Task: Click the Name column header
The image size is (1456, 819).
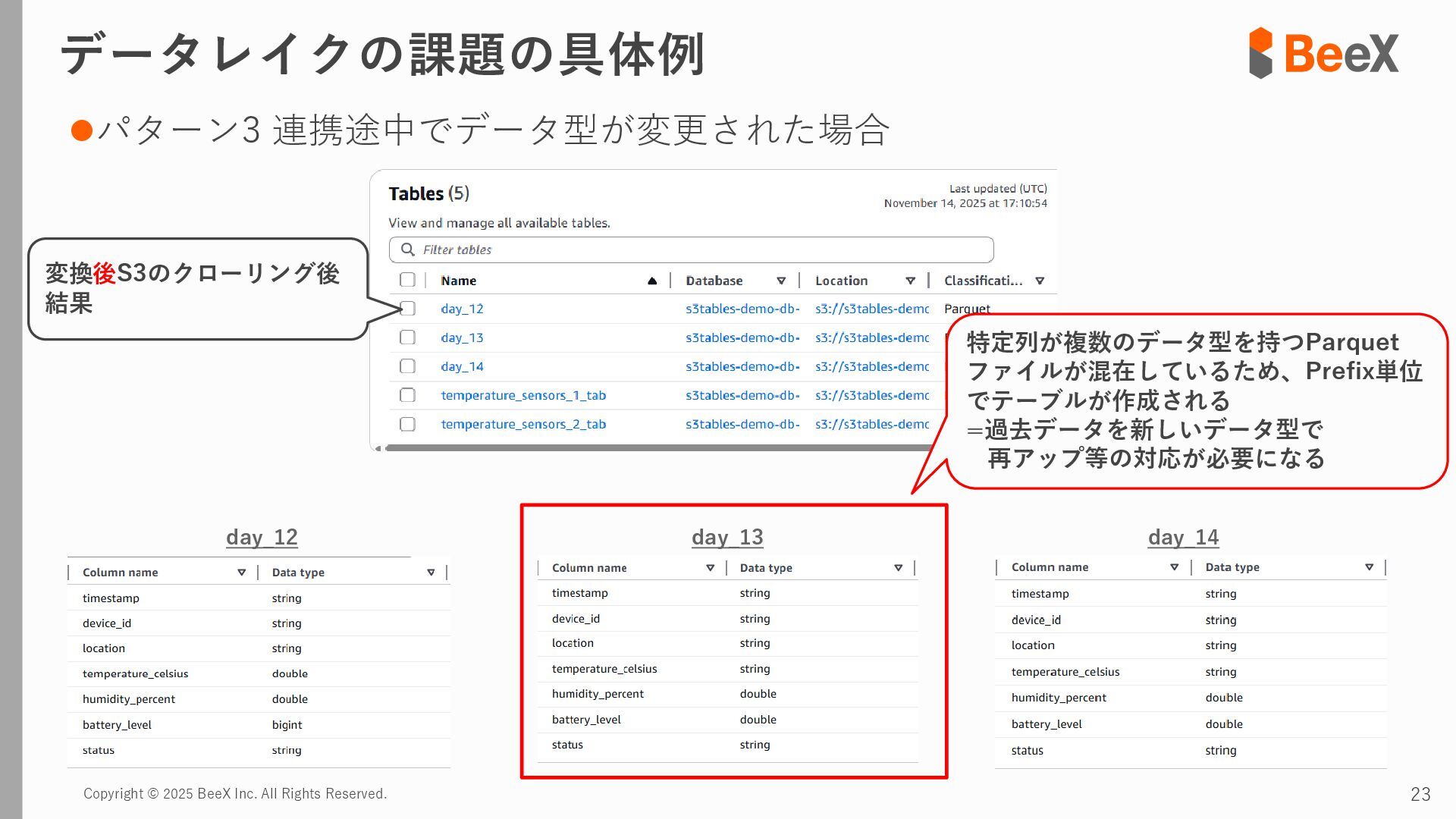Action: [x=459, y=281]
